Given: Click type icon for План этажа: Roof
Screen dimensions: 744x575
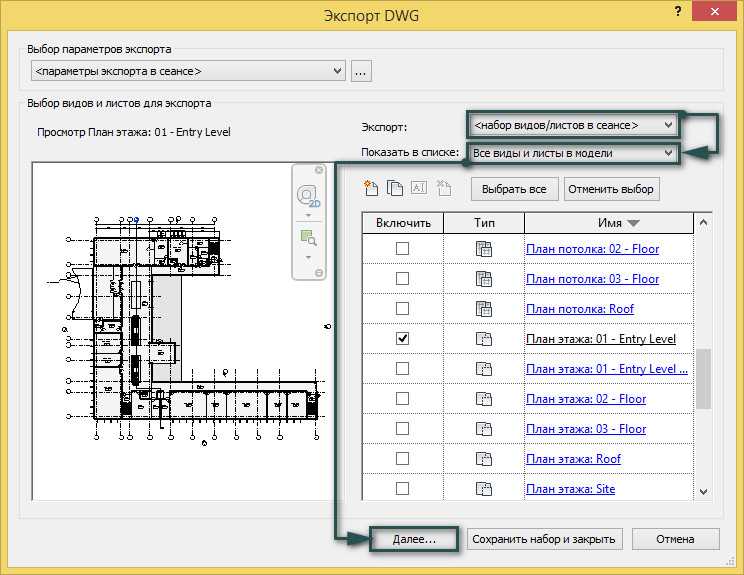Looking at the screenshot, I should [484, 459].
